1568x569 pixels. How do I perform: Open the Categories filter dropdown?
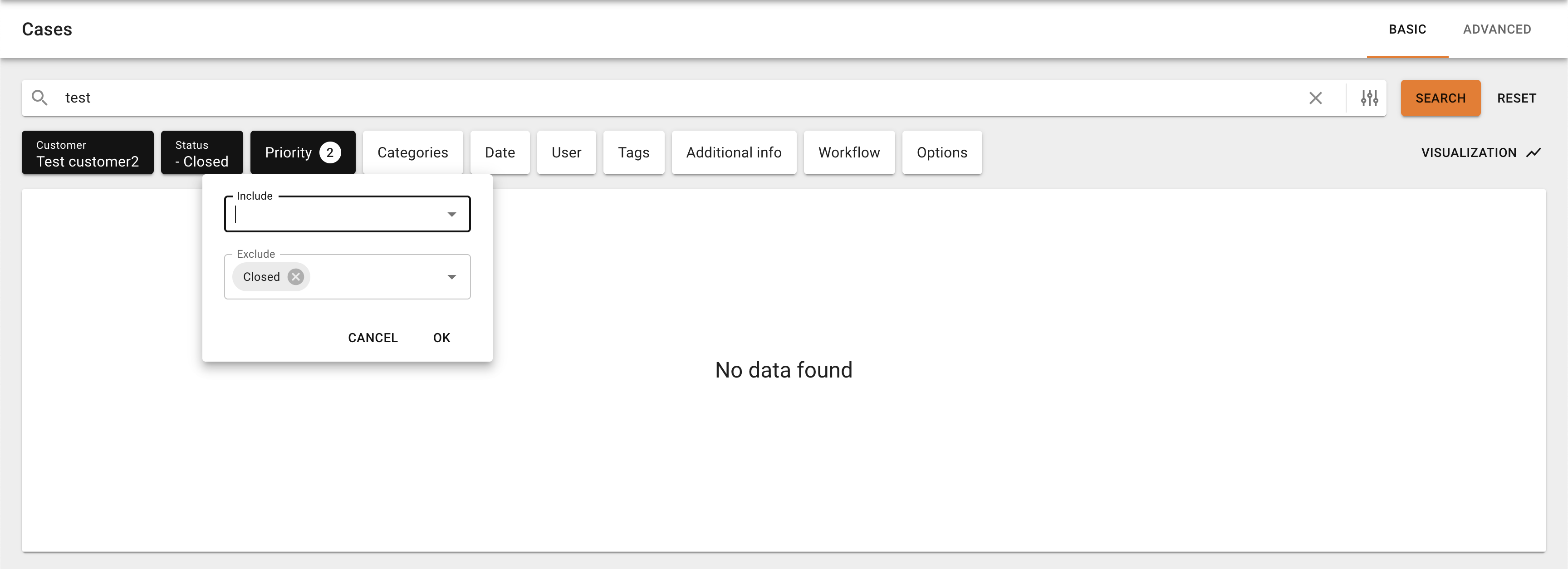pyautogui.click(x=413, y=152)
